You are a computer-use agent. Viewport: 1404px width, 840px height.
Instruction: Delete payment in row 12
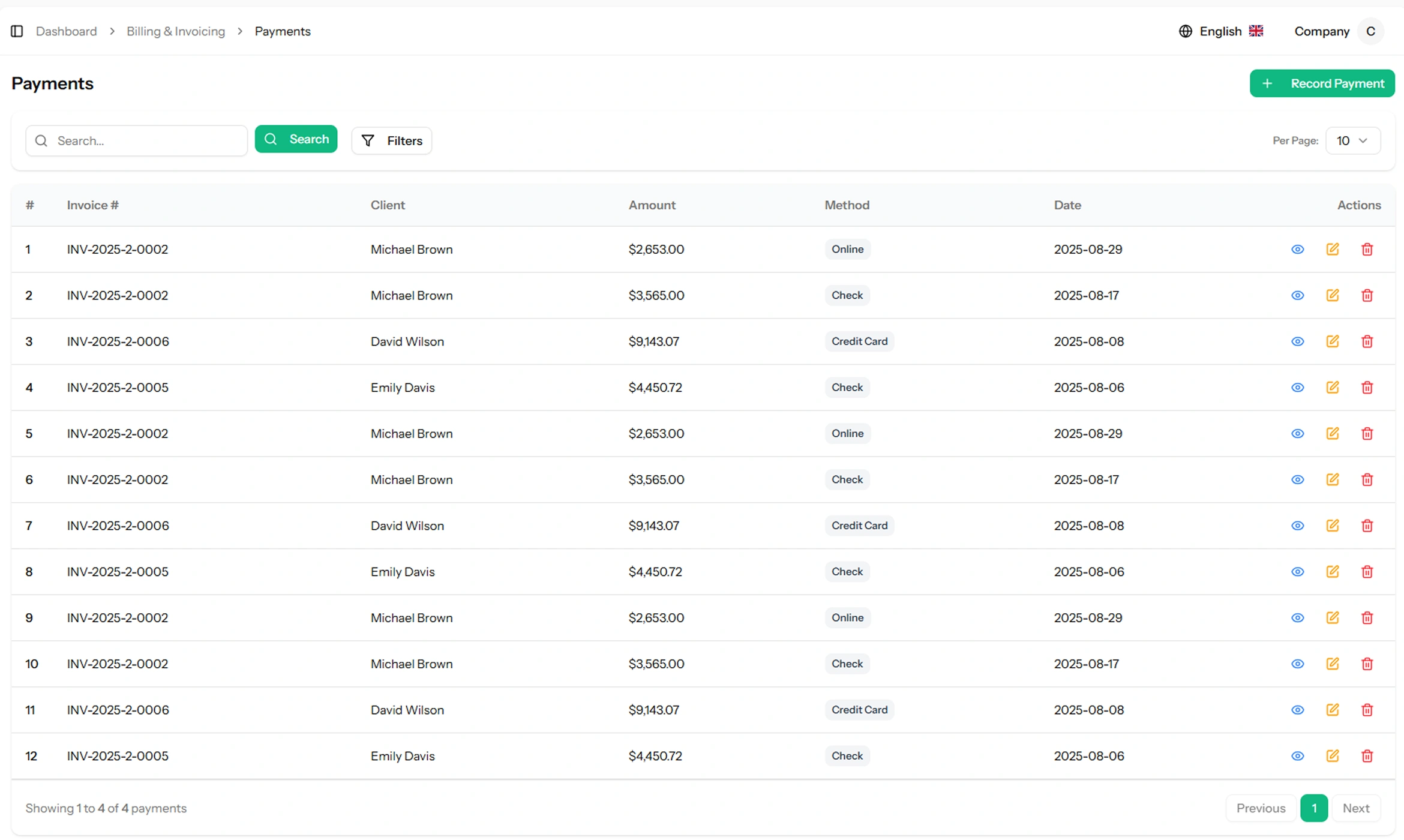pyautogui.click(x=1367, y=756)
